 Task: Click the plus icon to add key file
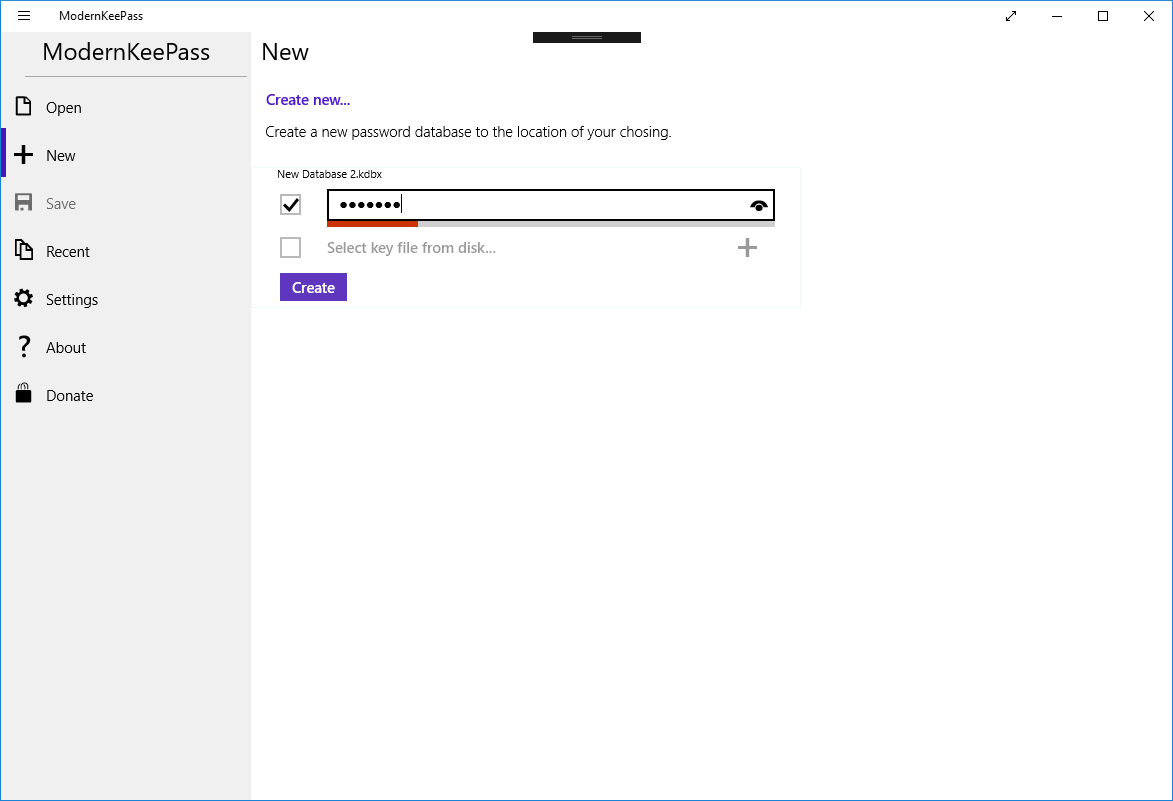[x=747, y=248]
